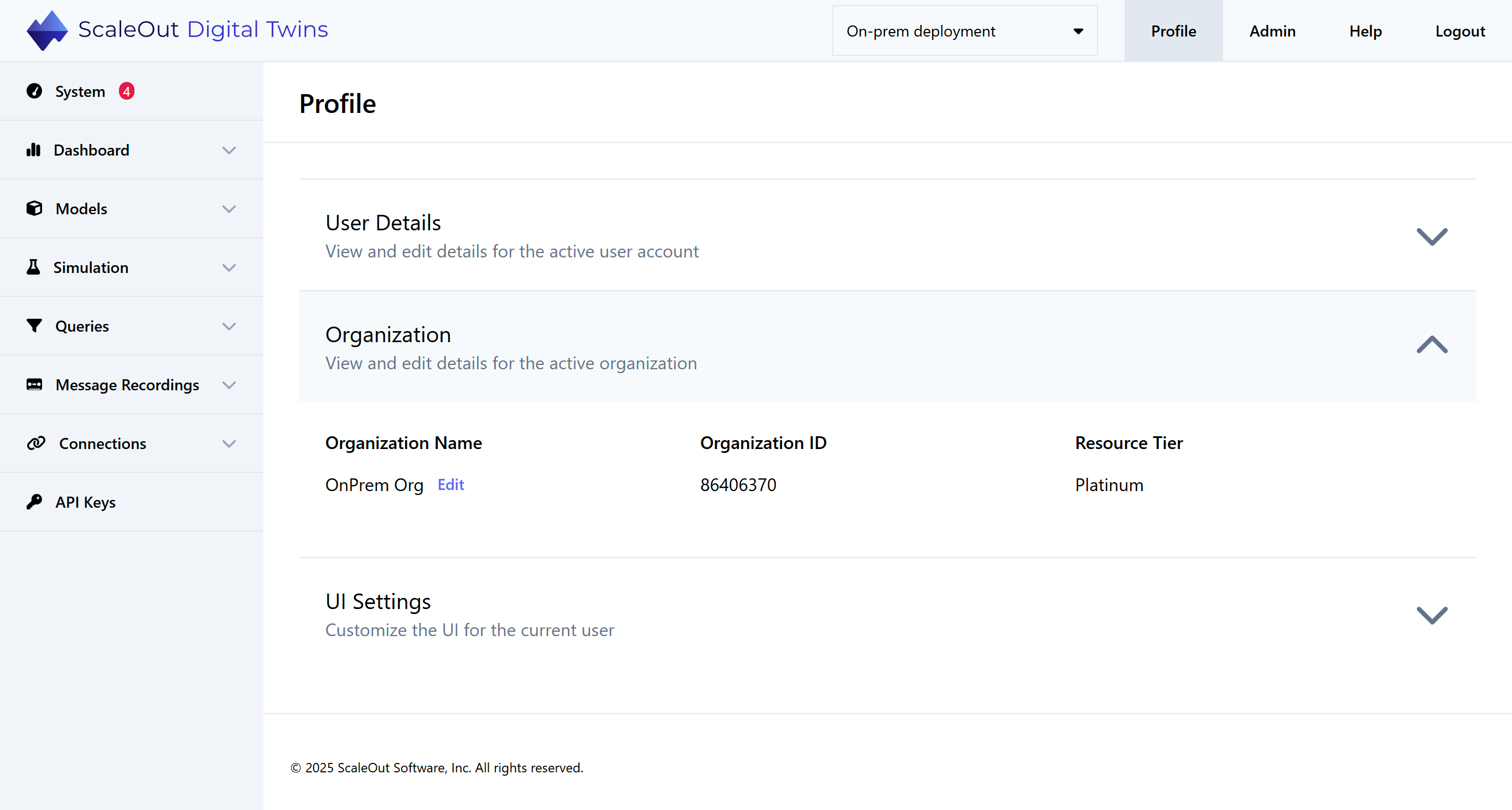This screenshot has height=810, width=1512.
Task: Click the Resource Tier column label
Action: (1130, 443)
